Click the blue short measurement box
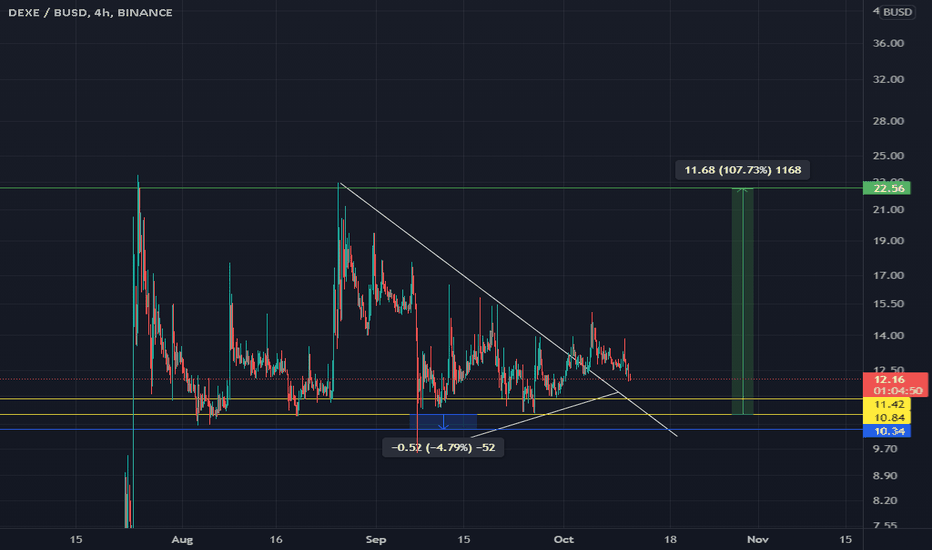Viewport: 932px width, 550px height. [443, 422]
